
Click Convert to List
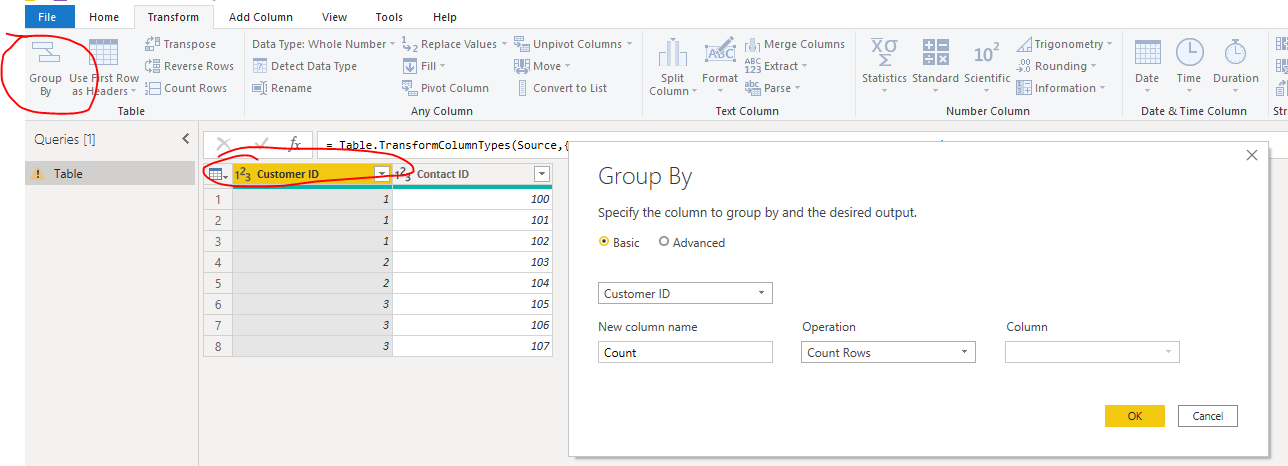[x=561, y=88]
